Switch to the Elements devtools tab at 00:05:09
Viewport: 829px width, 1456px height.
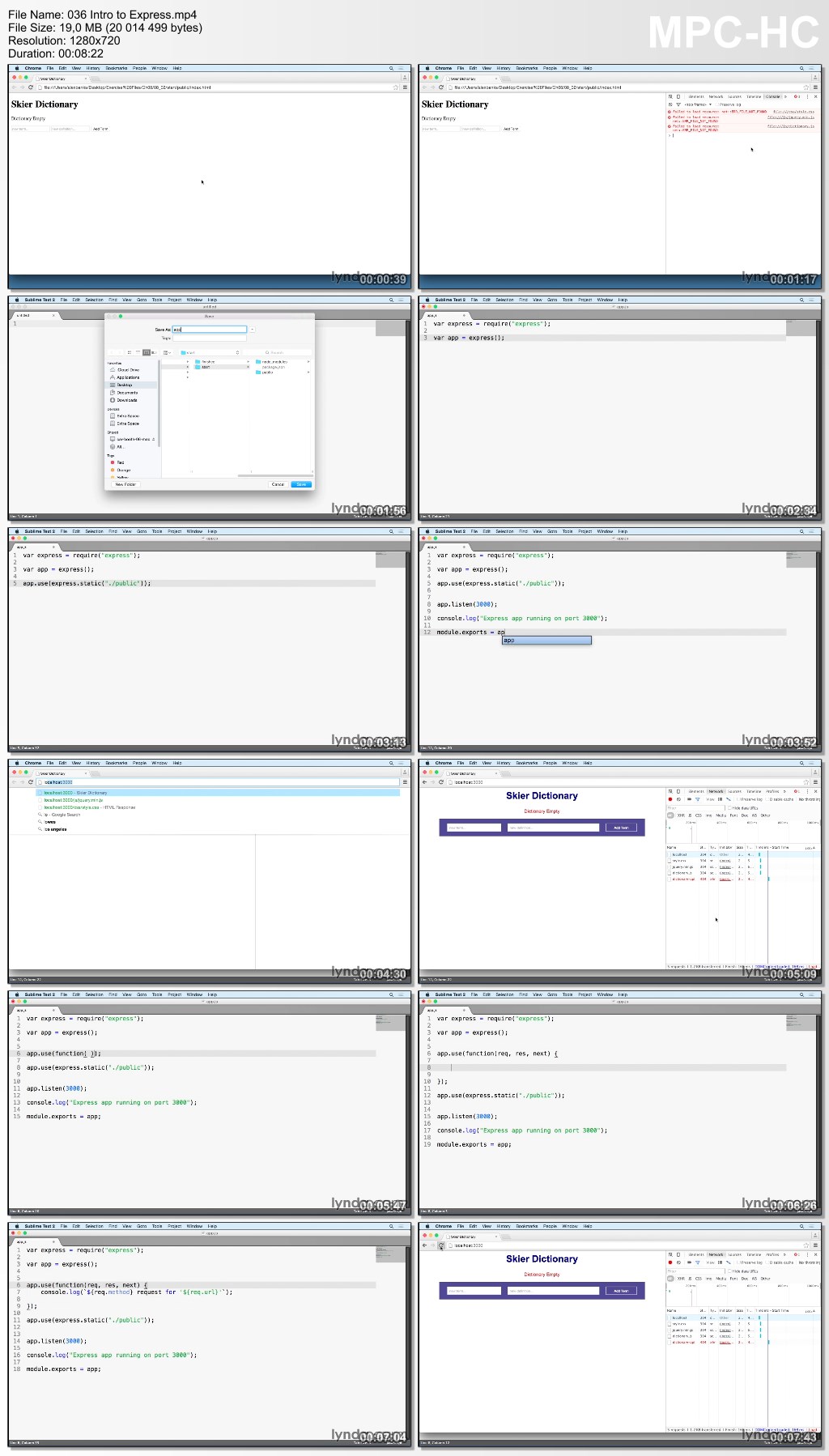[696, 791]
